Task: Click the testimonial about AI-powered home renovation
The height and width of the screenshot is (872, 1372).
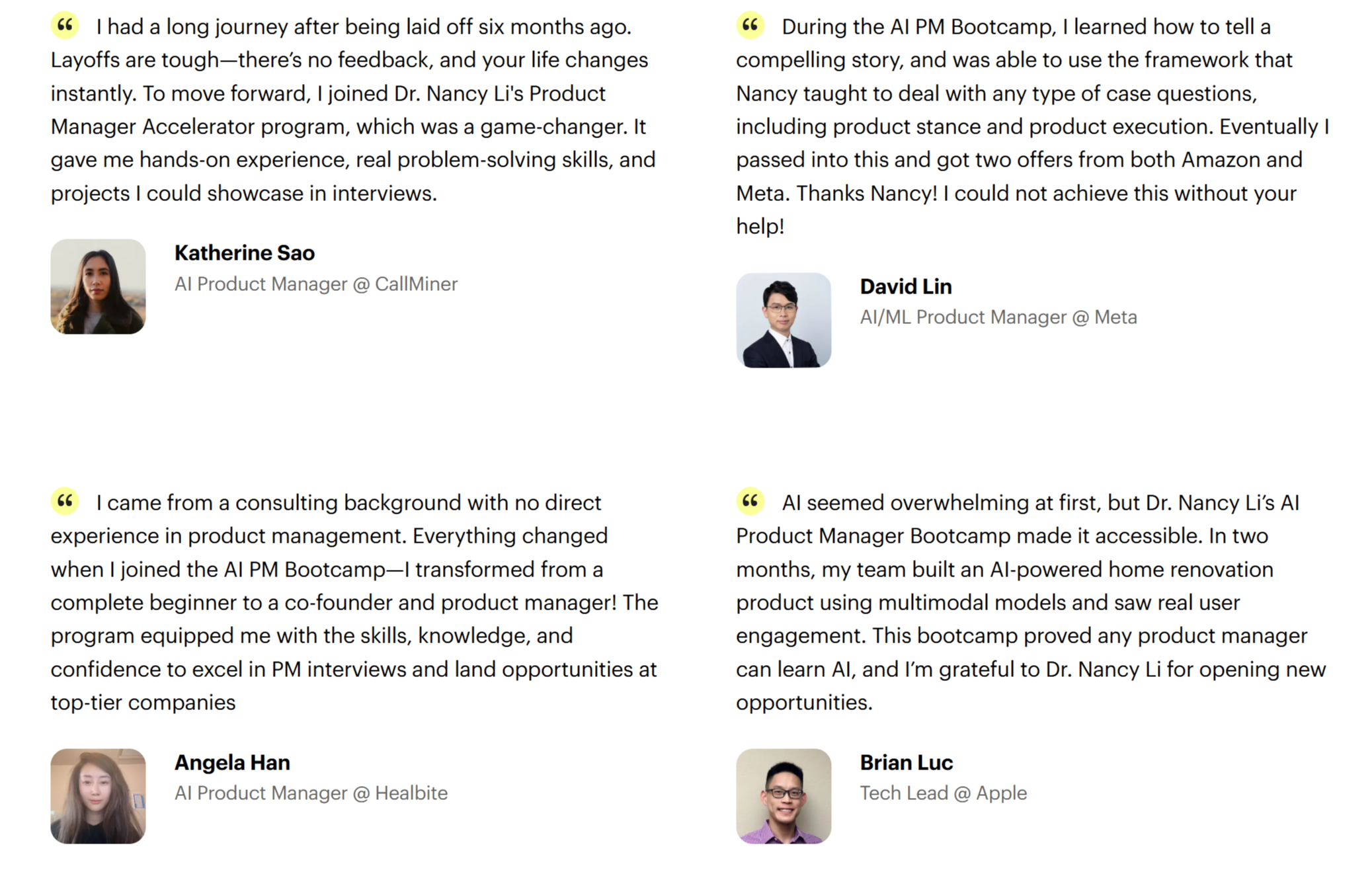Action: click(1031, 602)
